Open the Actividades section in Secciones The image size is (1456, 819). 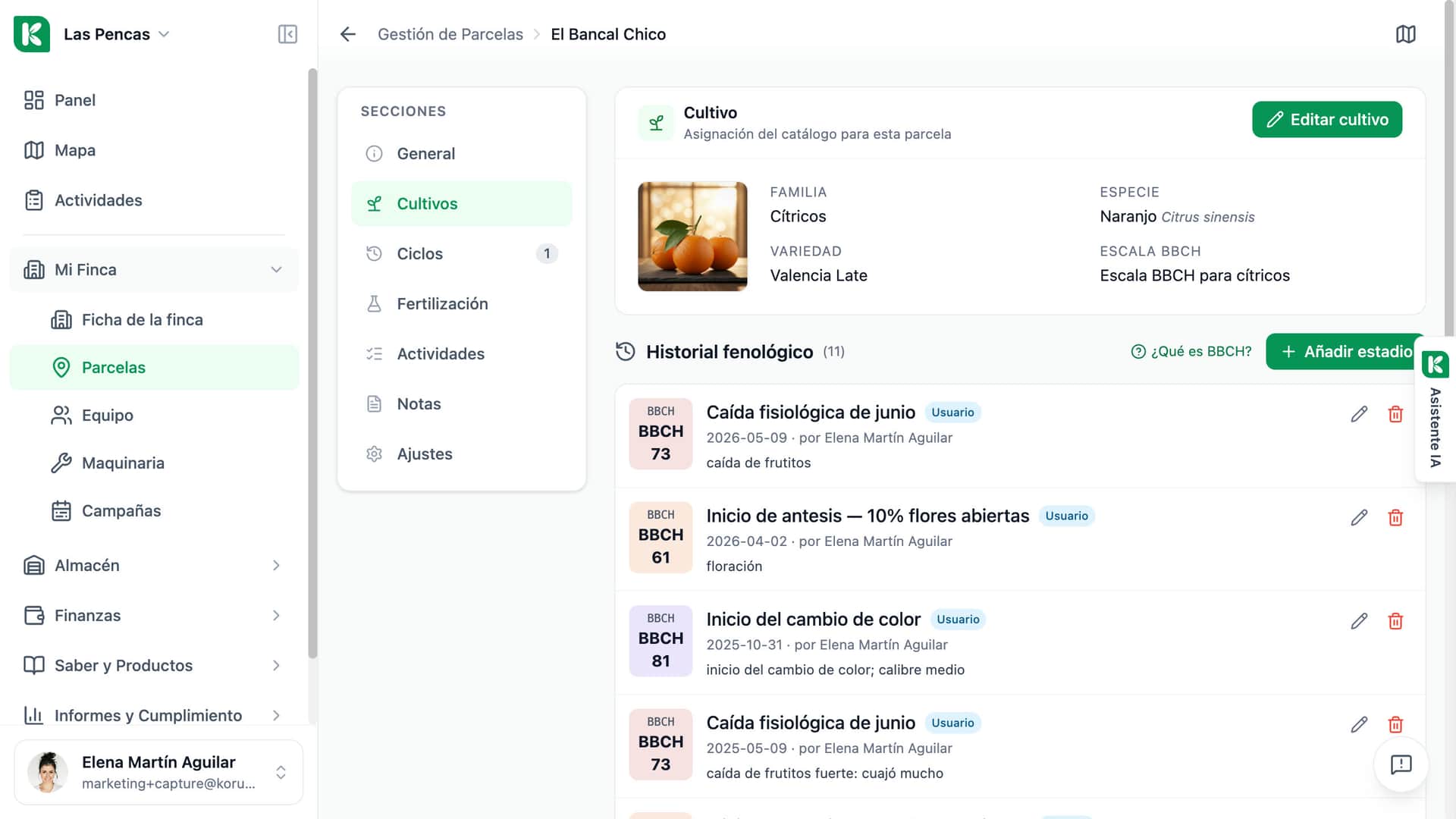462,354
